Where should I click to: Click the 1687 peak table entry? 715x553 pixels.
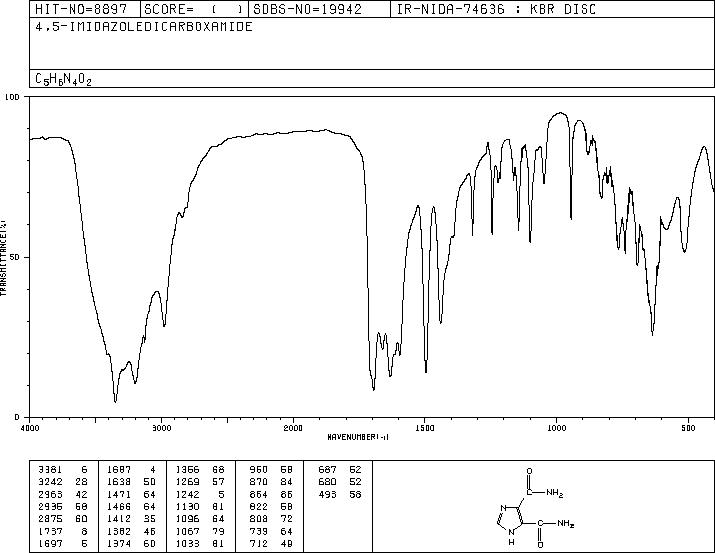coord(131,470)
